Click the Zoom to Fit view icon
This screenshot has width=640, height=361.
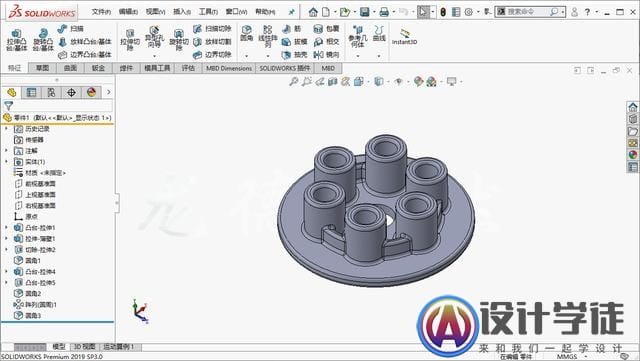coord(293,82)
